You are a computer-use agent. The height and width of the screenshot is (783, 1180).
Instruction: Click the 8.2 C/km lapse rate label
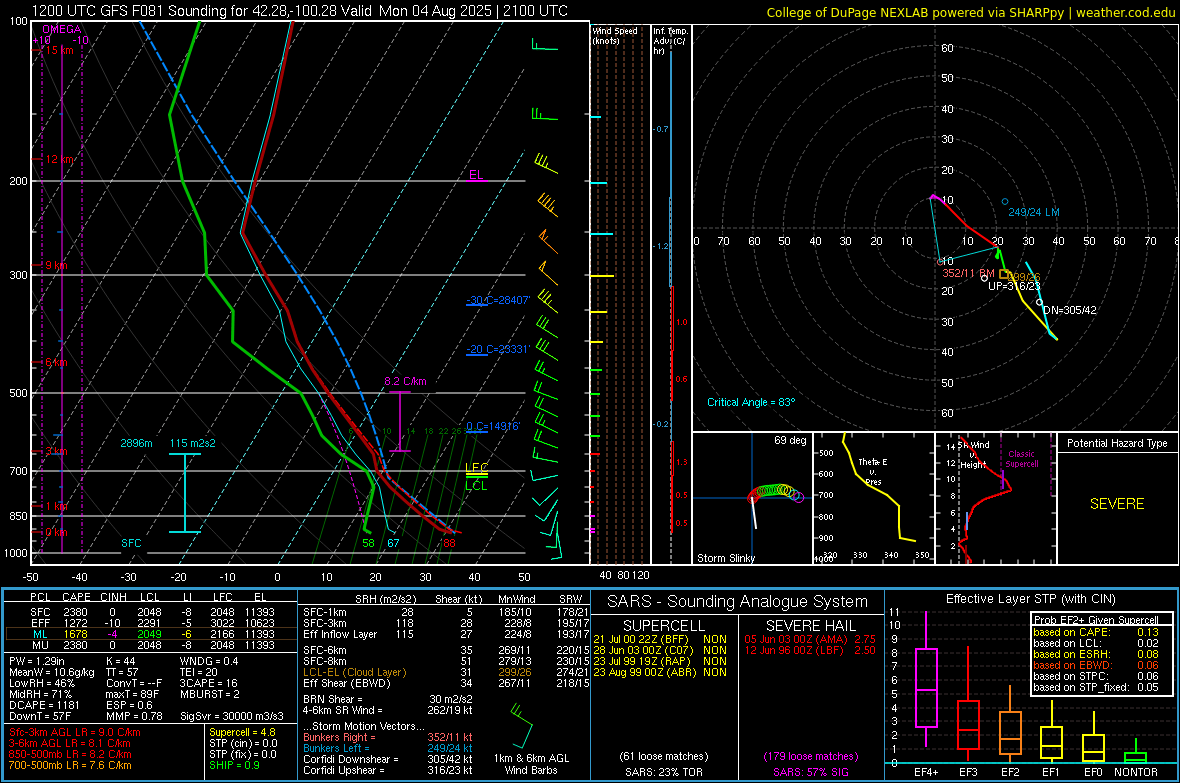(x=405, y=382)
